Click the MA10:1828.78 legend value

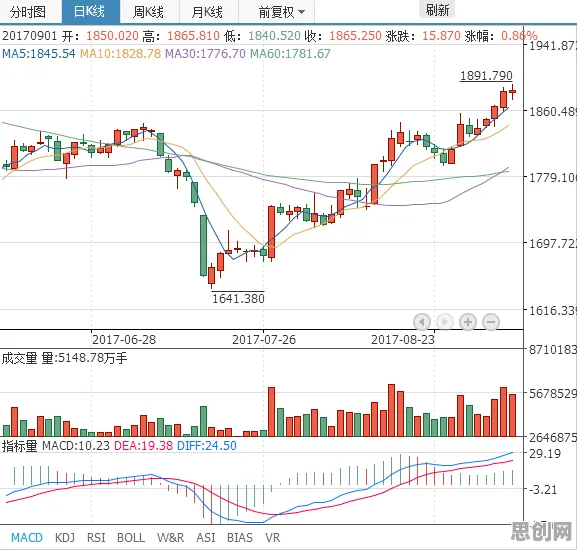point(121,54)
